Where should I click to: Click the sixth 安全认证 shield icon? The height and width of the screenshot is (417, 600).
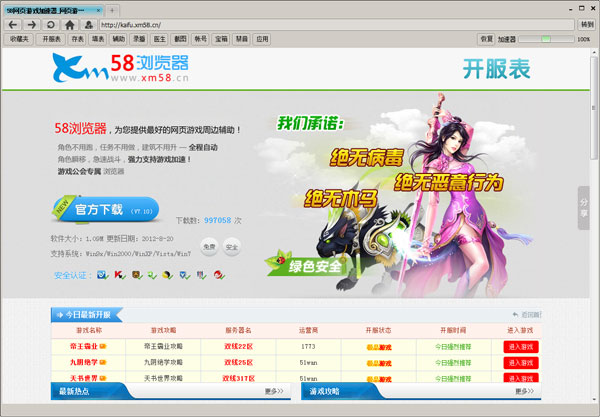pyautogui.click(x=185, y=275)
